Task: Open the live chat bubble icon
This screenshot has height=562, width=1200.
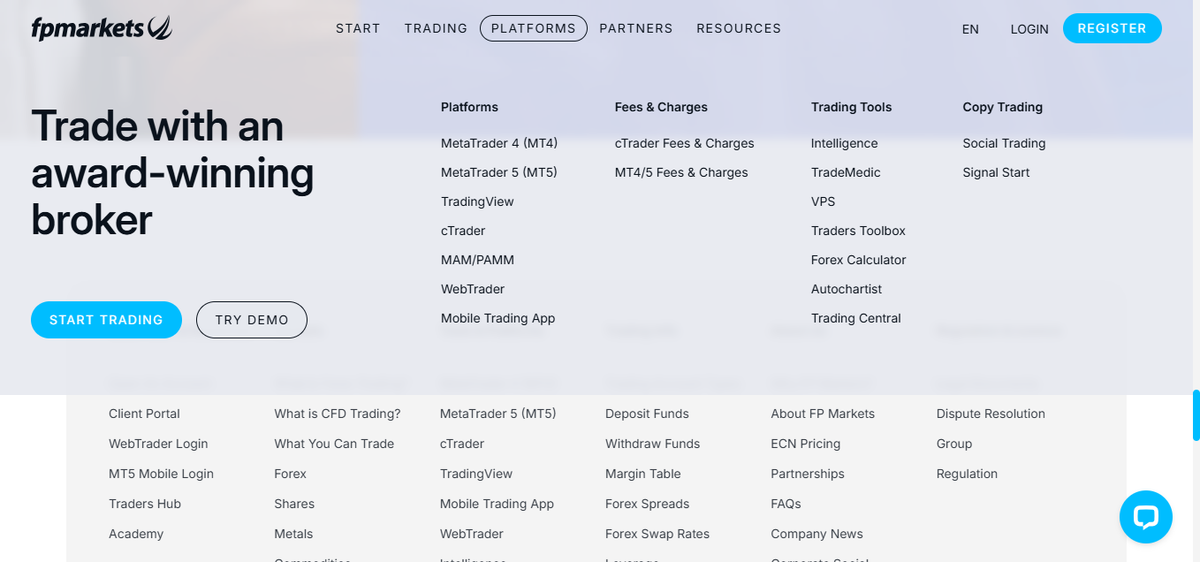Action: pos(1146,517)
